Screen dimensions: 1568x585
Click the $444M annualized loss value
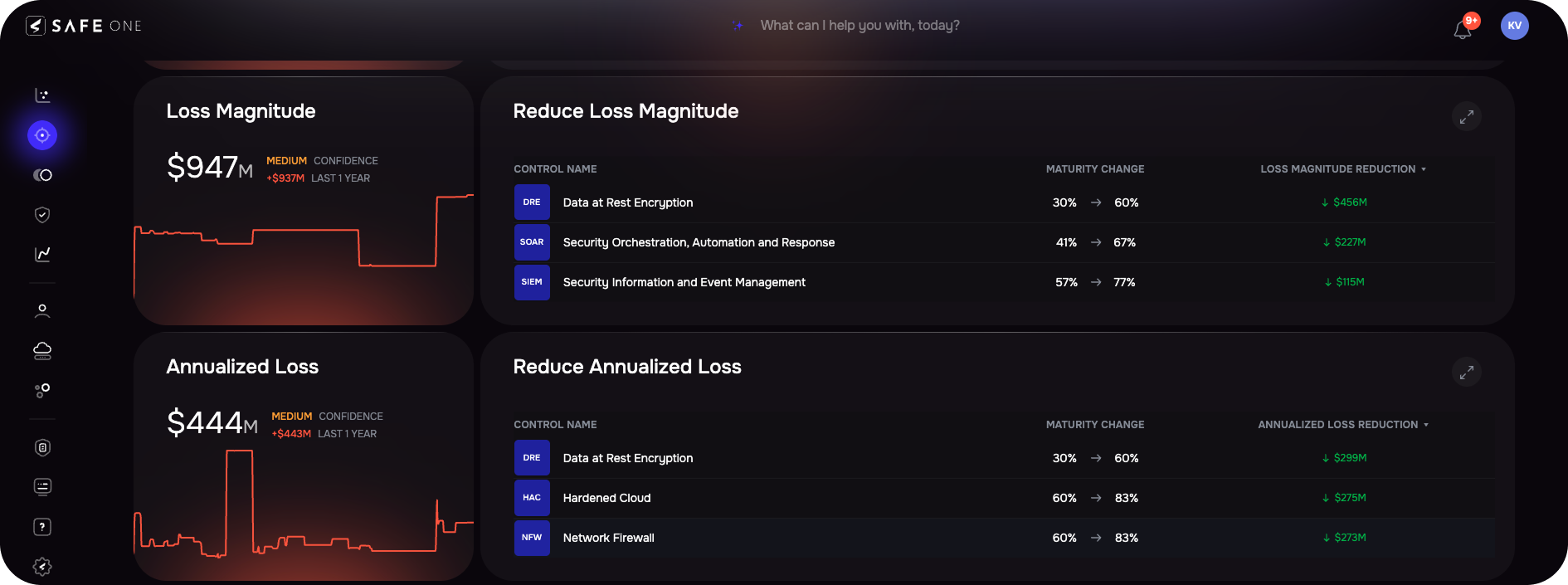[212, 422]
